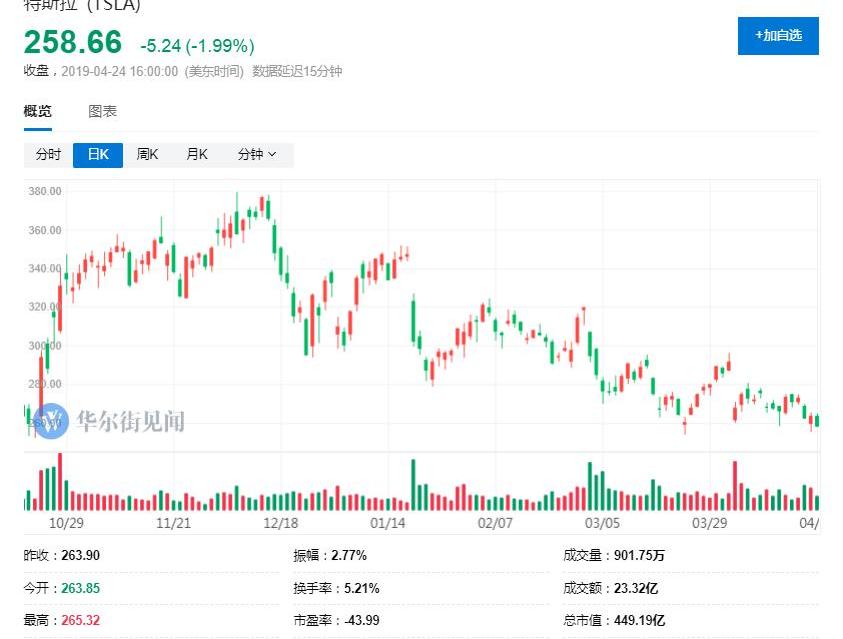Click the -5.24 (-1.99%) price change
The height and width of the screenshot is (639, 843).
point(197,46)
